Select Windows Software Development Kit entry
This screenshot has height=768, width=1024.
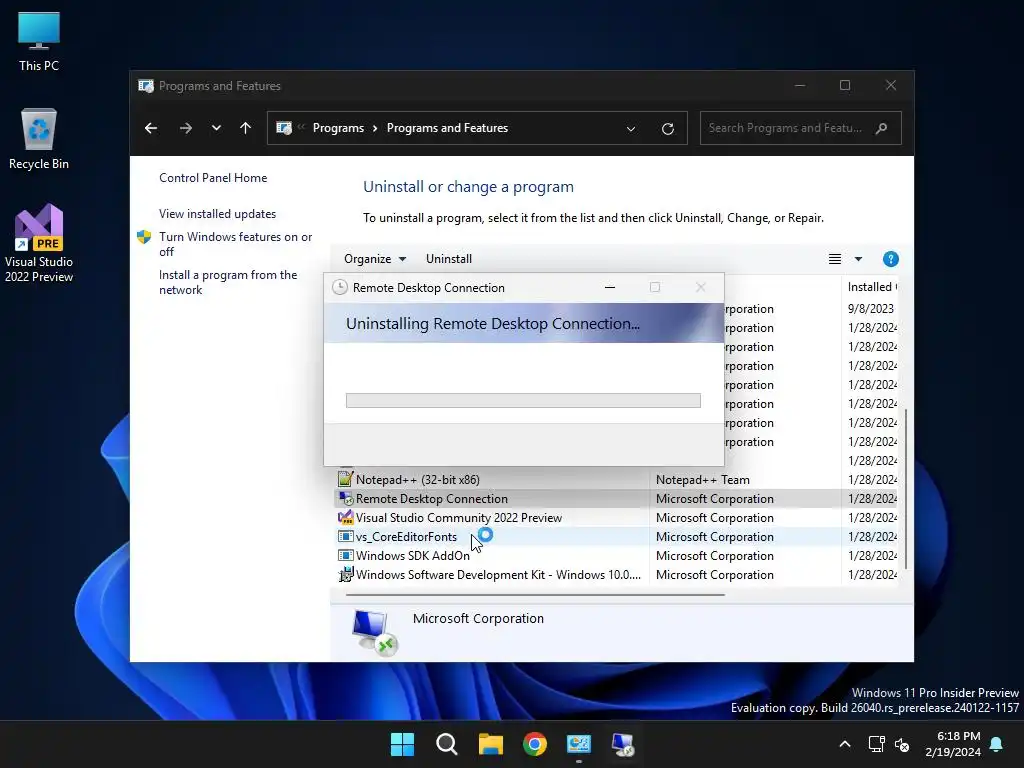pos(615,574)
